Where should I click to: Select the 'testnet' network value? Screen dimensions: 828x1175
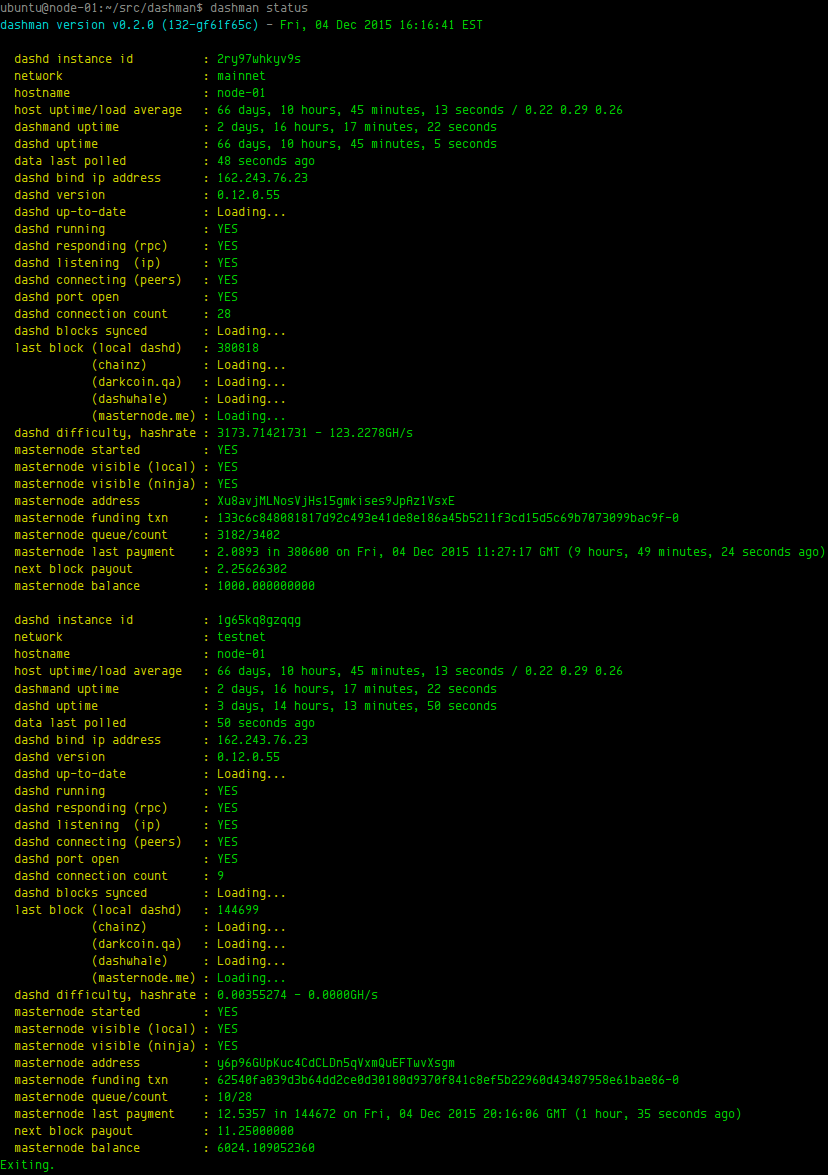[241, 637]
